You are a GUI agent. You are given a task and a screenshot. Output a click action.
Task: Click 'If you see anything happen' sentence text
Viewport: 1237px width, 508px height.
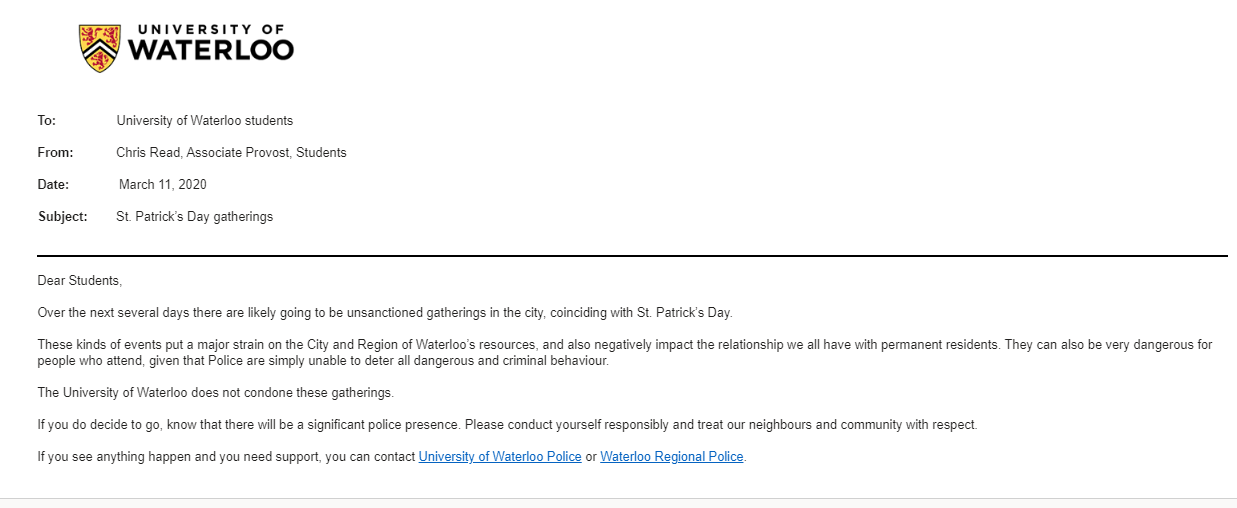point(226,457)
